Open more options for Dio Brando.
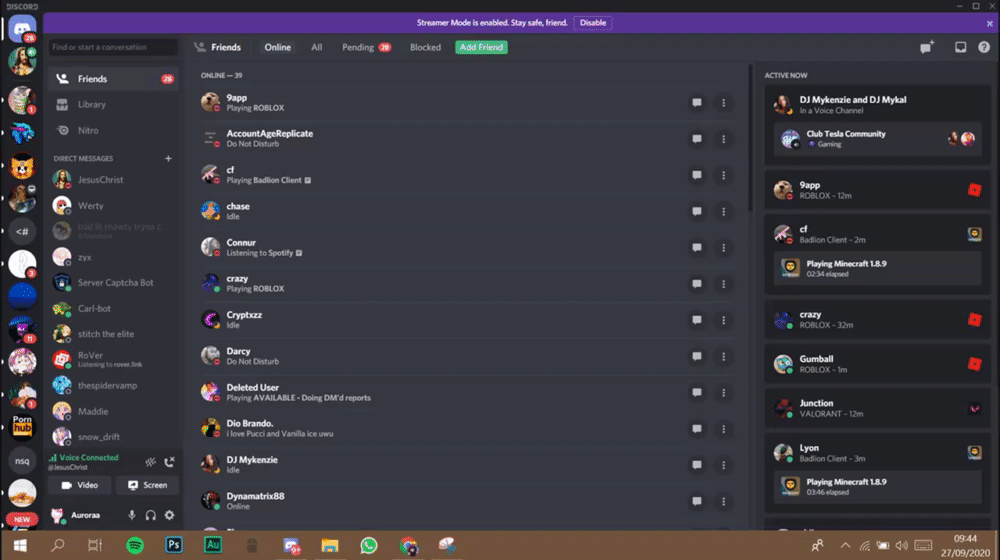Screen dimensions: 1000x560 [723, 429]
